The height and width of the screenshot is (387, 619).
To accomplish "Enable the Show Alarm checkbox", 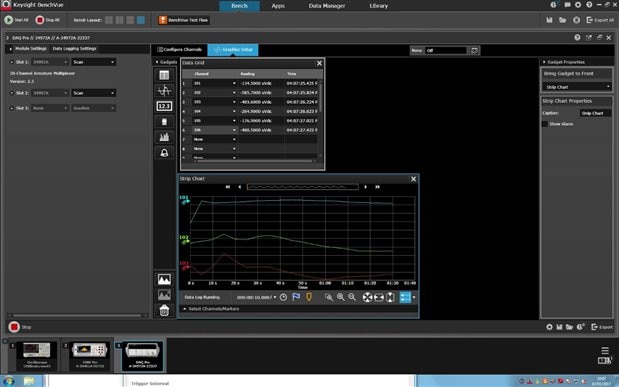I will click(x=545, y=124).
